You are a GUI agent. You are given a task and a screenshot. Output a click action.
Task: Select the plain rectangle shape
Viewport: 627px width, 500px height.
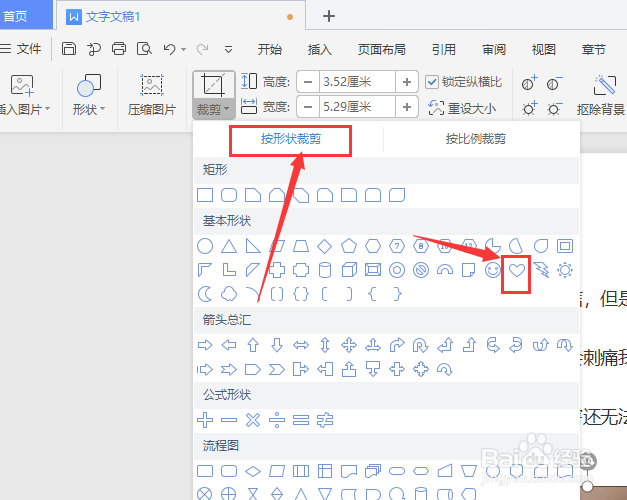click(x=205, y=195)
